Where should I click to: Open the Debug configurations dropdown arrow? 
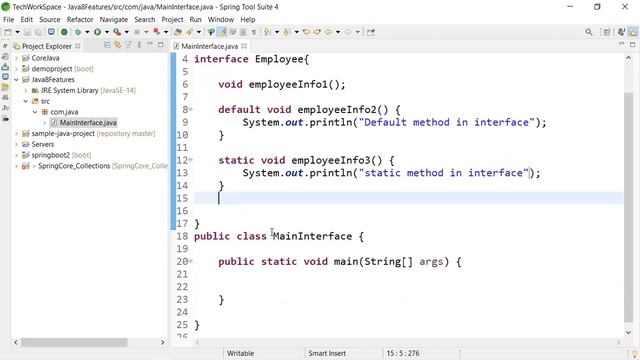[87, 32]
